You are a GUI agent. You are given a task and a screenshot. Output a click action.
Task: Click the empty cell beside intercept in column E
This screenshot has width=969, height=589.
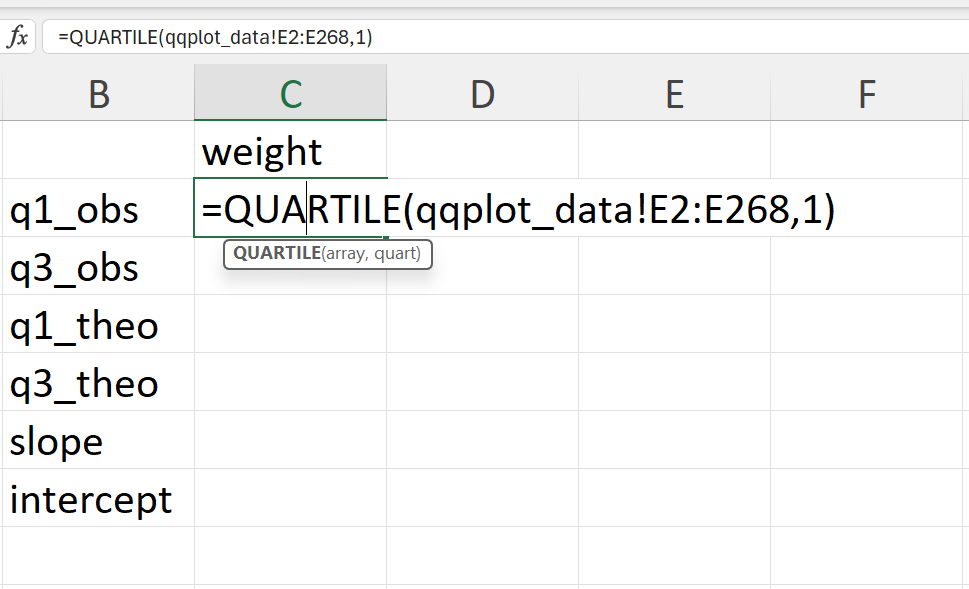pos(674,498)
